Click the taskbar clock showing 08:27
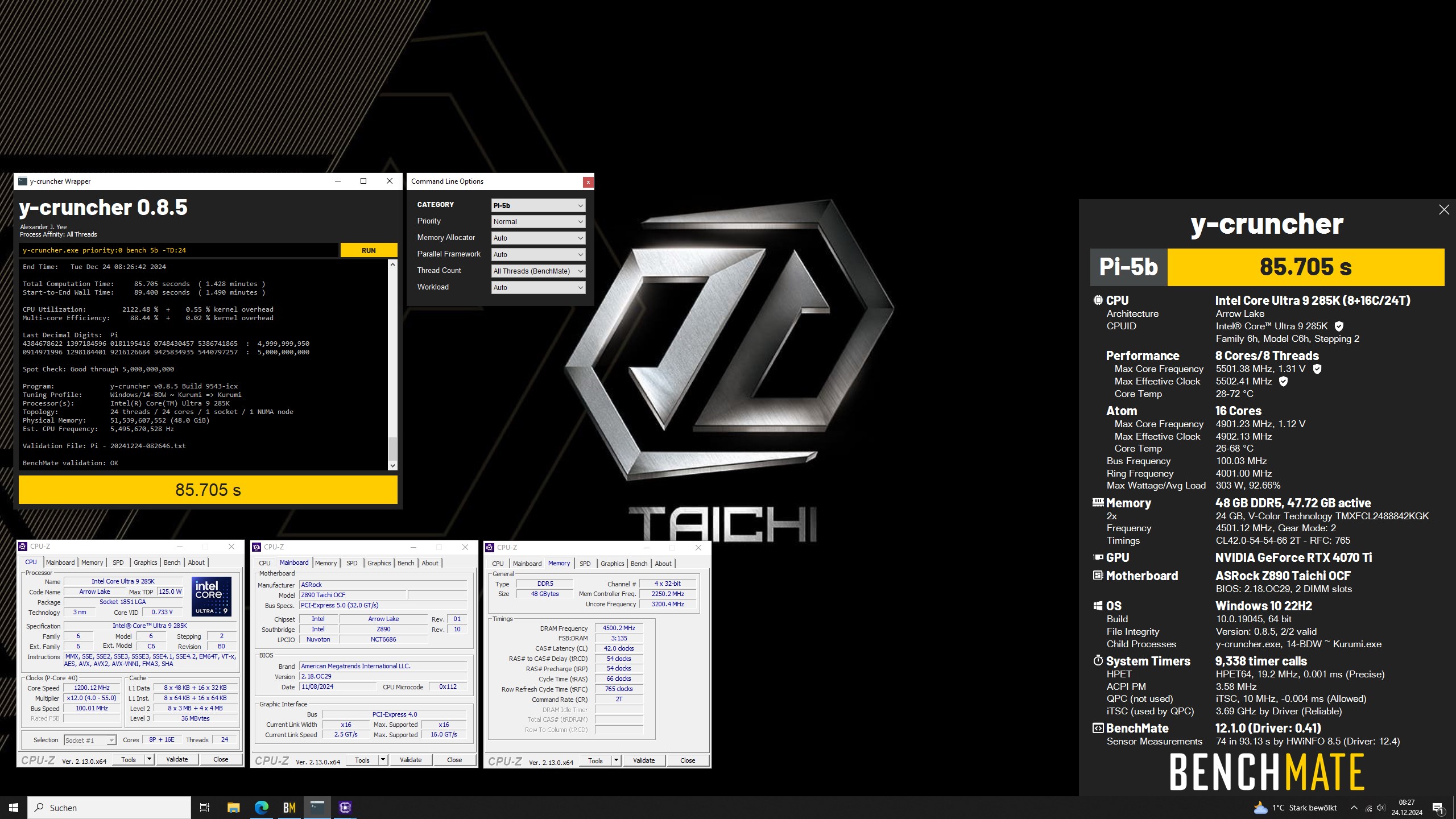1456x819 pixels. click(x=1407, y=808)
